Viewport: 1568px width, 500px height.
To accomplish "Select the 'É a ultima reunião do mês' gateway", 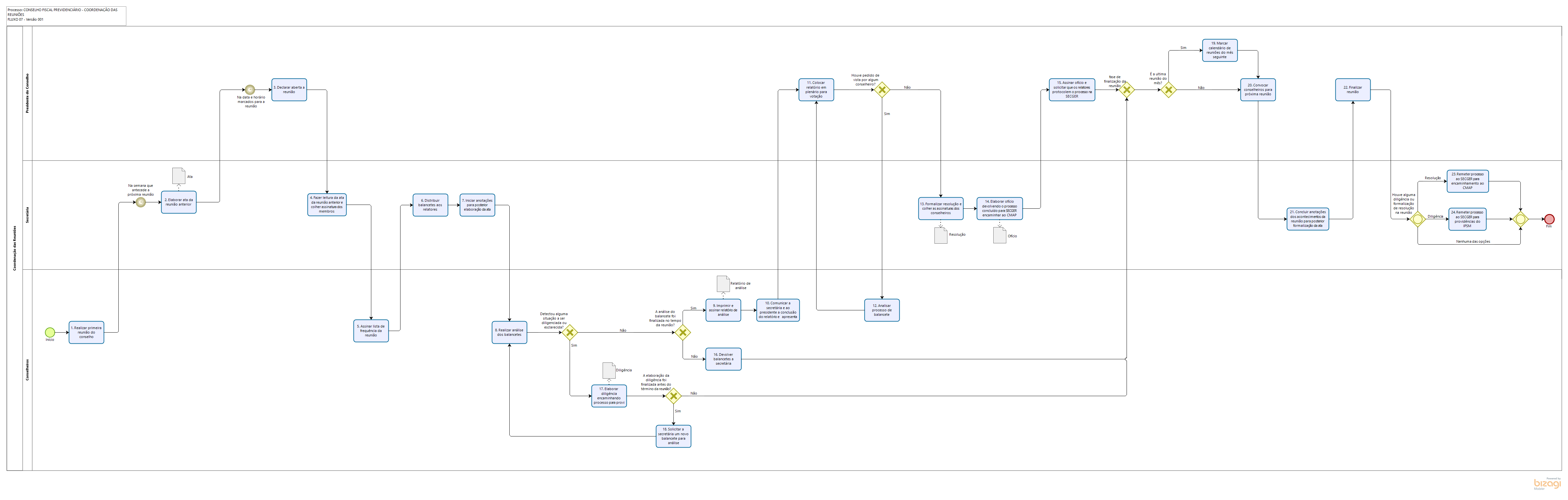I will pyautogui.click(x=1168, y=90).
